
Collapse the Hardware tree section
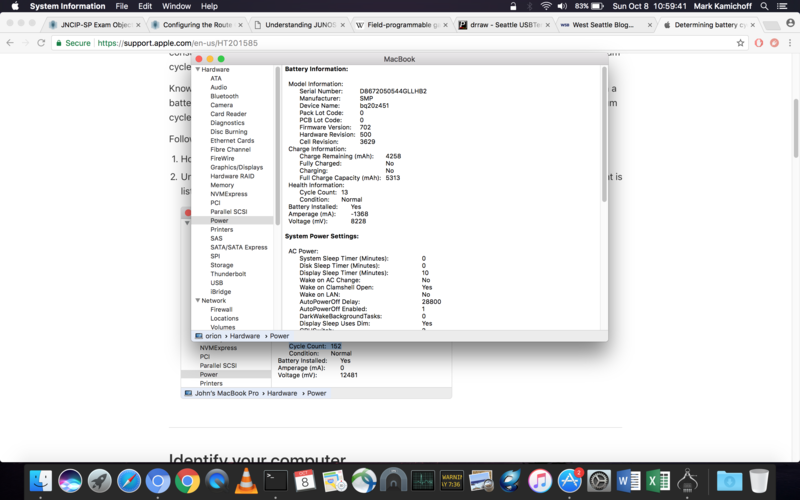[198, 69]
